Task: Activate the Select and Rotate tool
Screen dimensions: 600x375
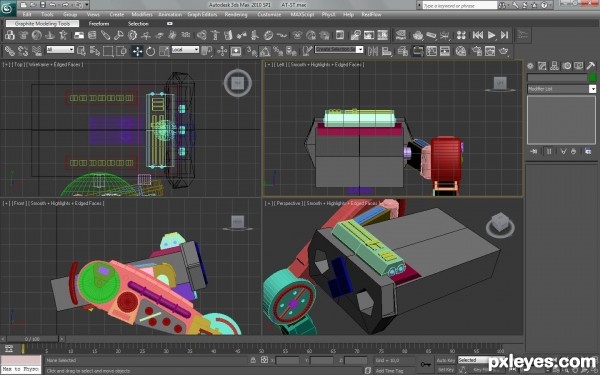Action: 150,51
